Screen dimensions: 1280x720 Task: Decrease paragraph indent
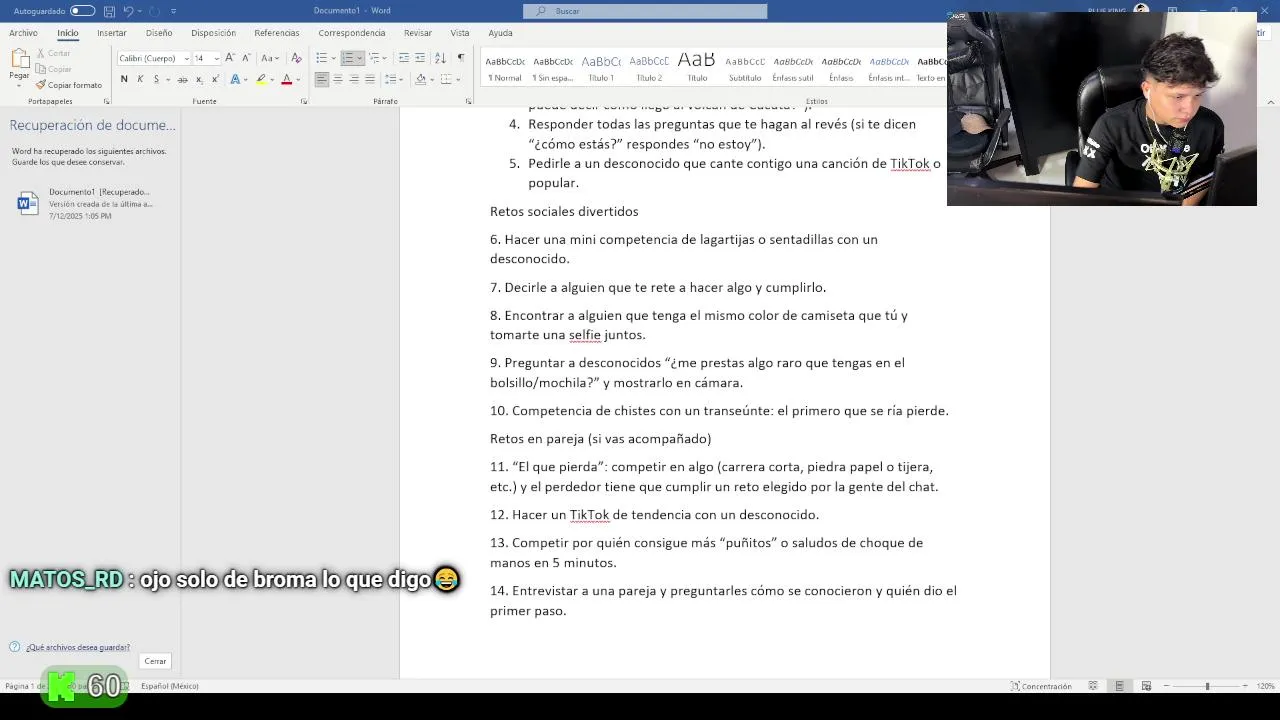tap(404, 58)
